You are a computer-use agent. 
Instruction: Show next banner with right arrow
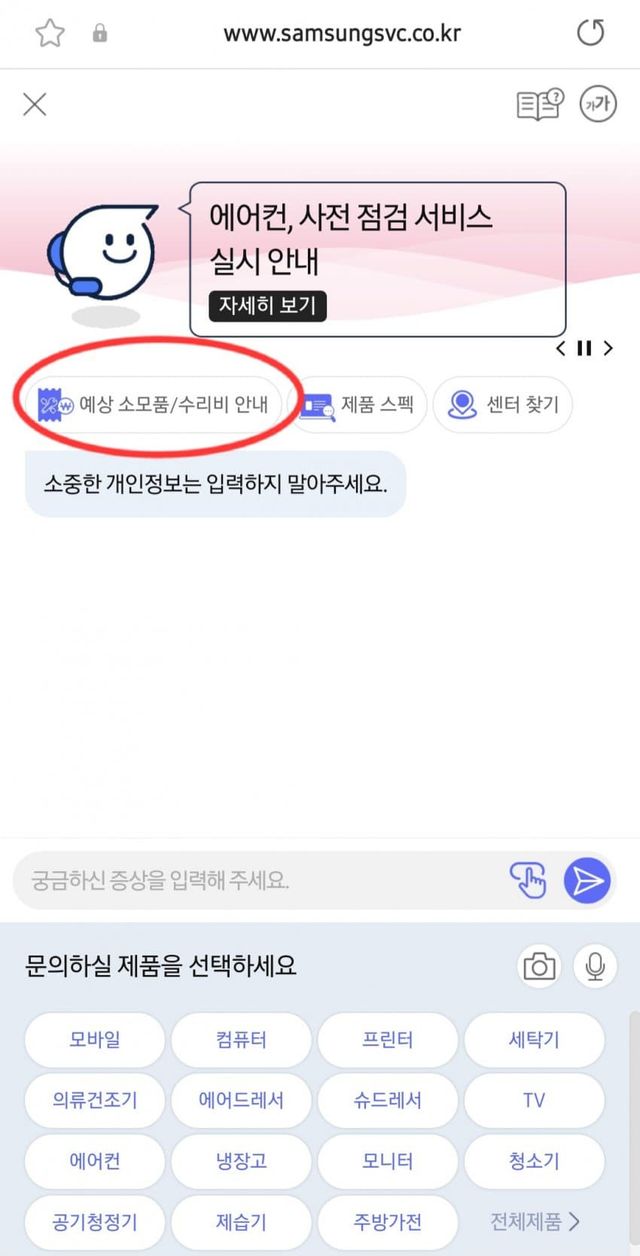point(607,348)
